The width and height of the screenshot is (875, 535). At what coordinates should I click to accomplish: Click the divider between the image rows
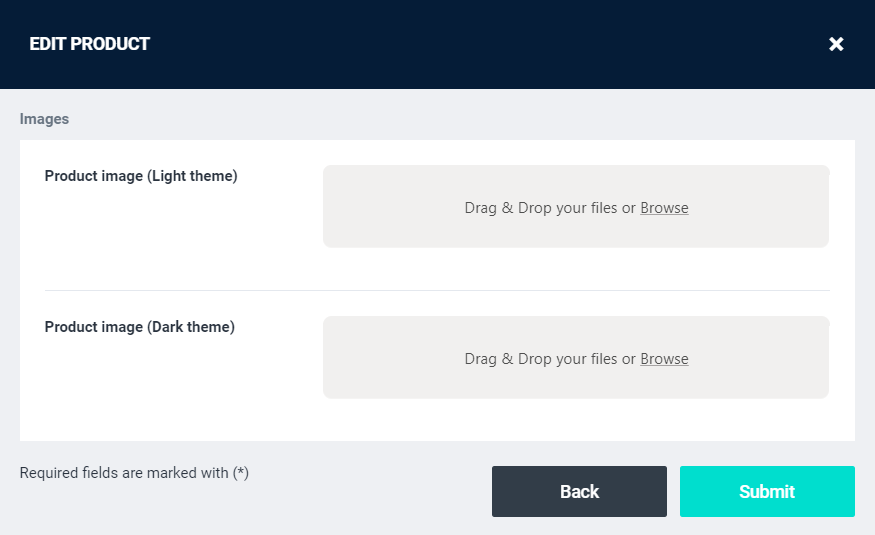437,290
